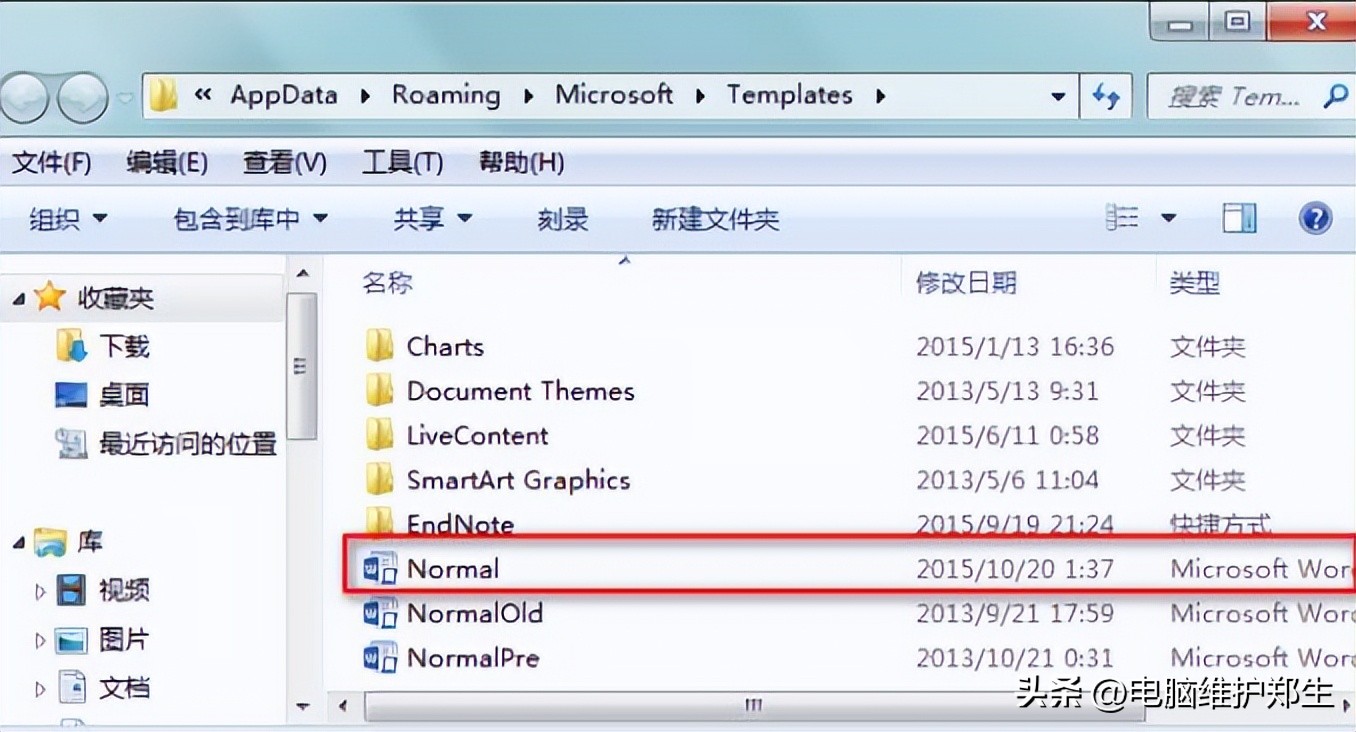Sort by the 类型 column header
This screenshot has width=1356, height=732.
coord(1195,283)
